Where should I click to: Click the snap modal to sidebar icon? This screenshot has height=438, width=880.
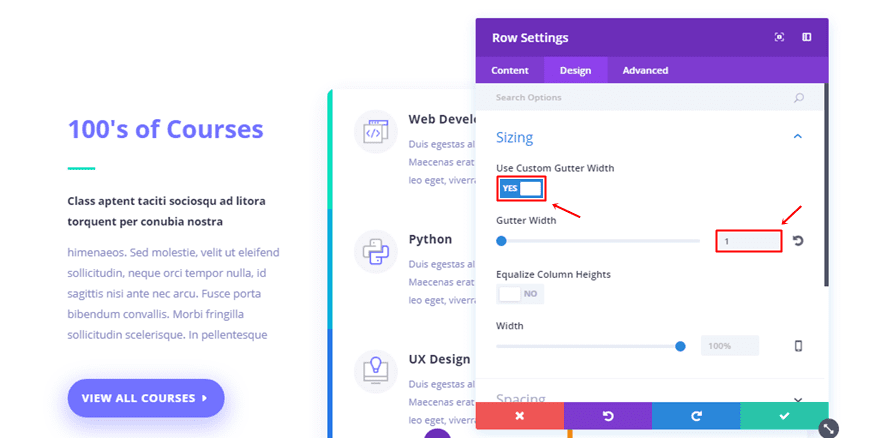806,38
